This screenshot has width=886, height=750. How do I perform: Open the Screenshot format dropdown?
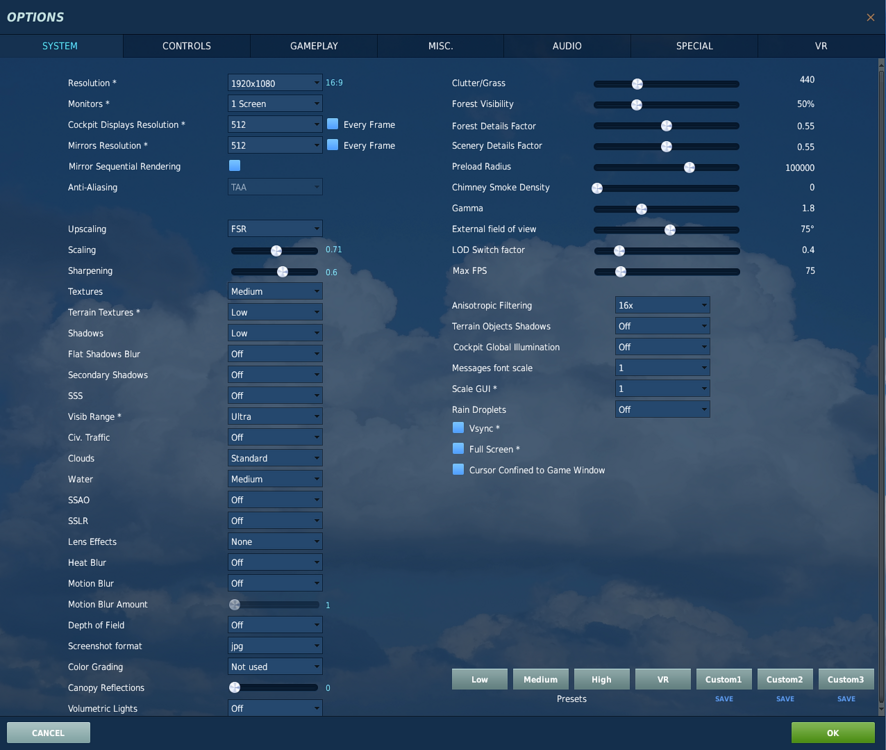click(x=275, y=646)
